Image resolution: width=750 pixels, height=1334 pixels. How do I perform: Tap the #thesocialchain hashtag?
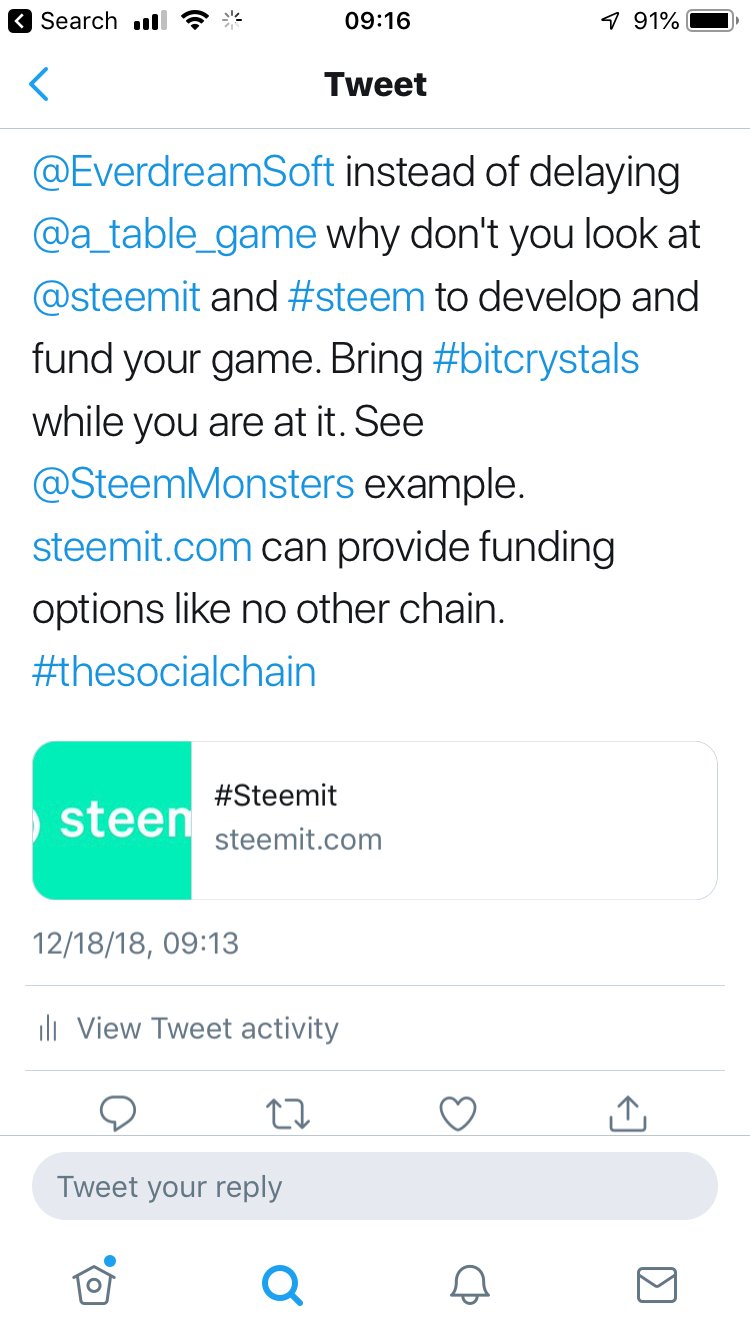(x=174, y=671)
